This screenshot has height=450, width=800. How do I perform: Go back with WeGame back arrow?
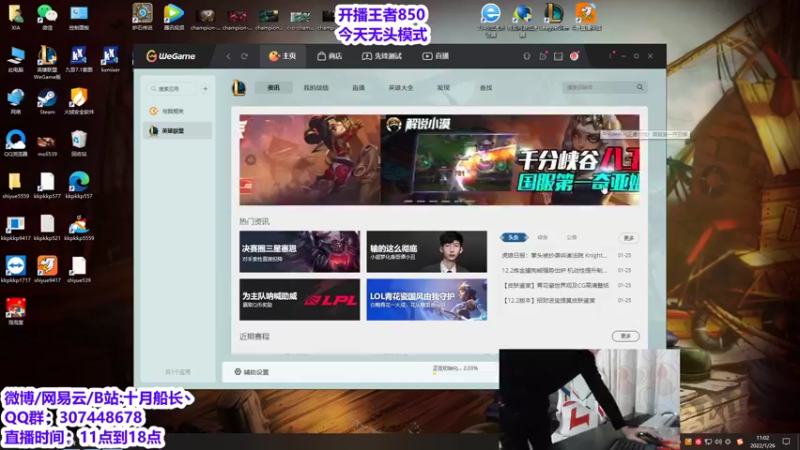pos(228,56)
